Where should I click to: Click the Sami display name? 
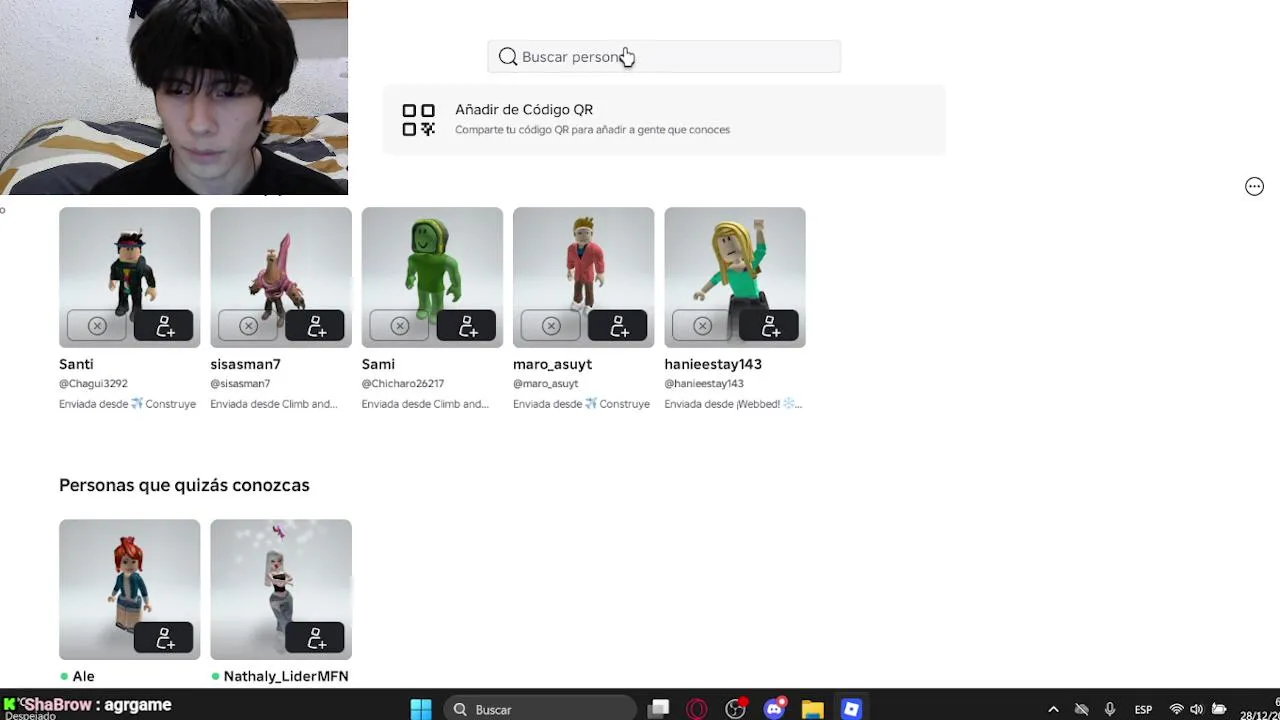coord(378,364)
